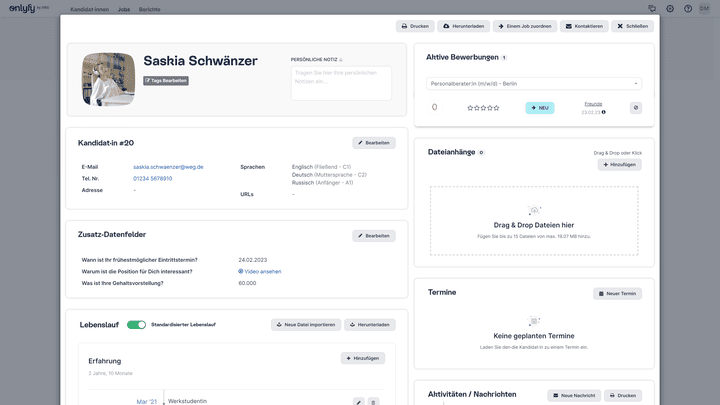Open the Kandidat:innen menu
The image size is (720, 405).
pos(90,9)
